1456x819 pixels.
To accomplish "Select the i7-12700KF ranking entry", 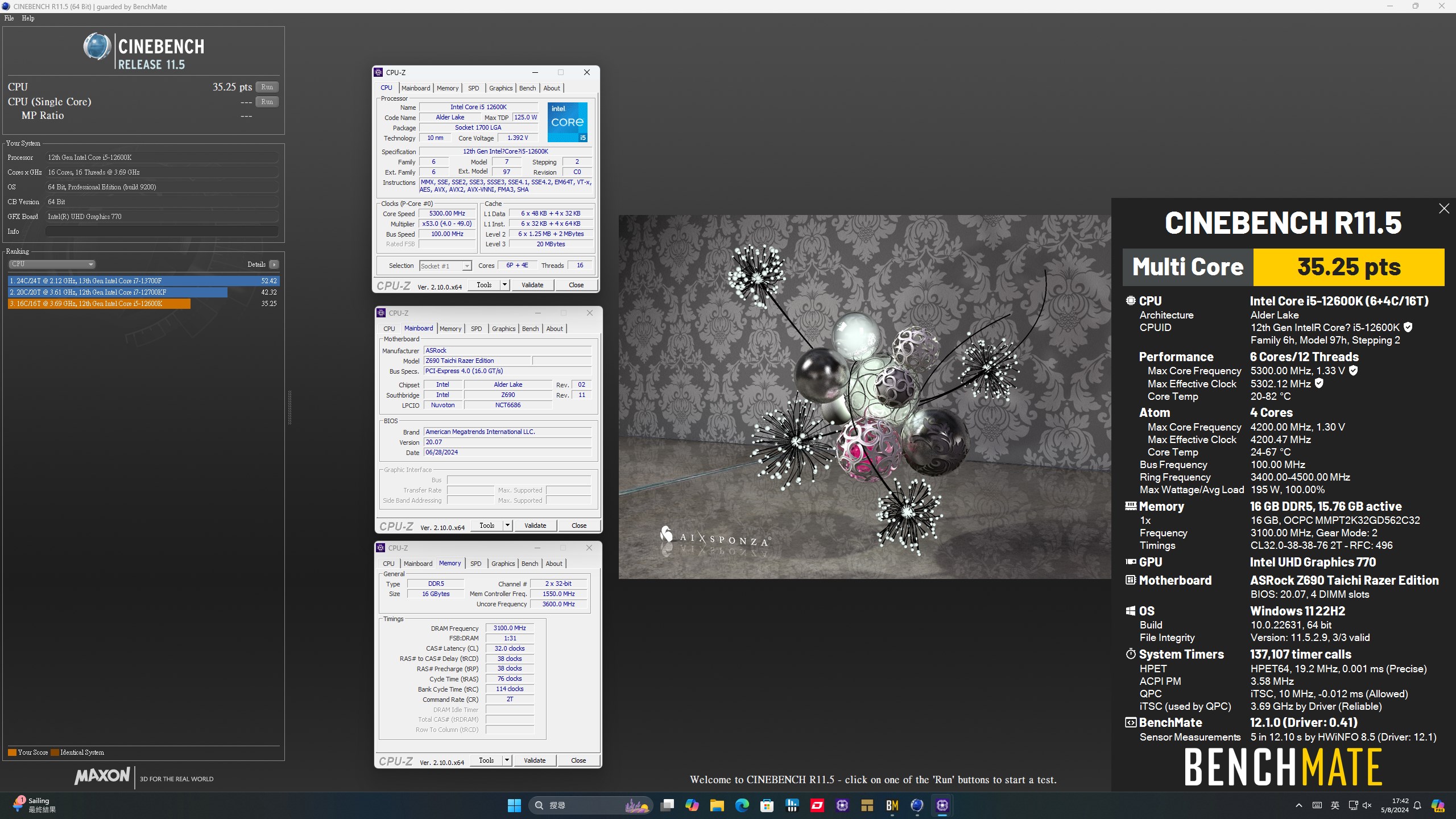I will pyautogui.click(x=143, y=292).
